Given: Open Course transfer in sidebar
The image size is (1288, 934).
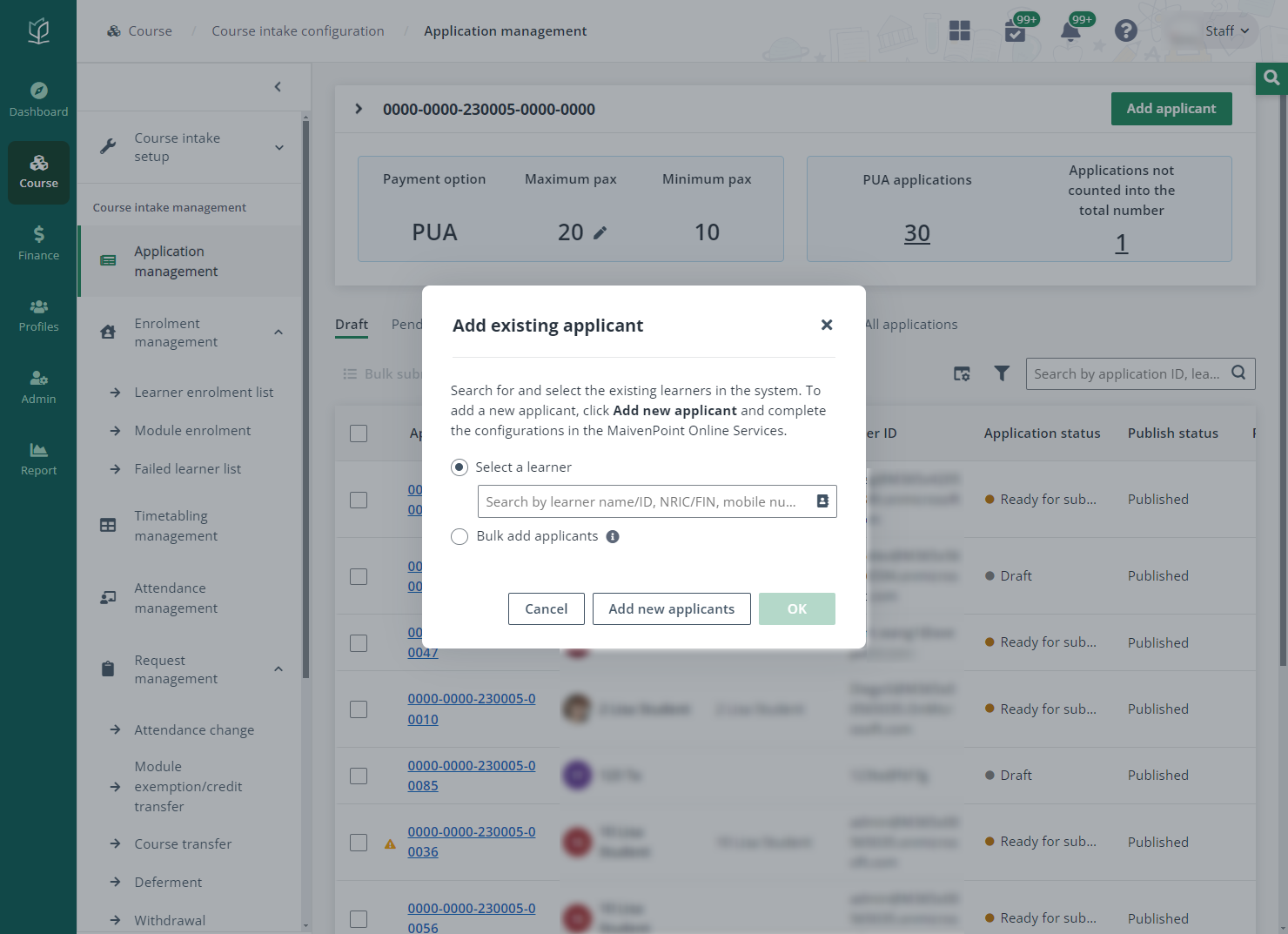Looking at the screenshot, I should [183, 844].
